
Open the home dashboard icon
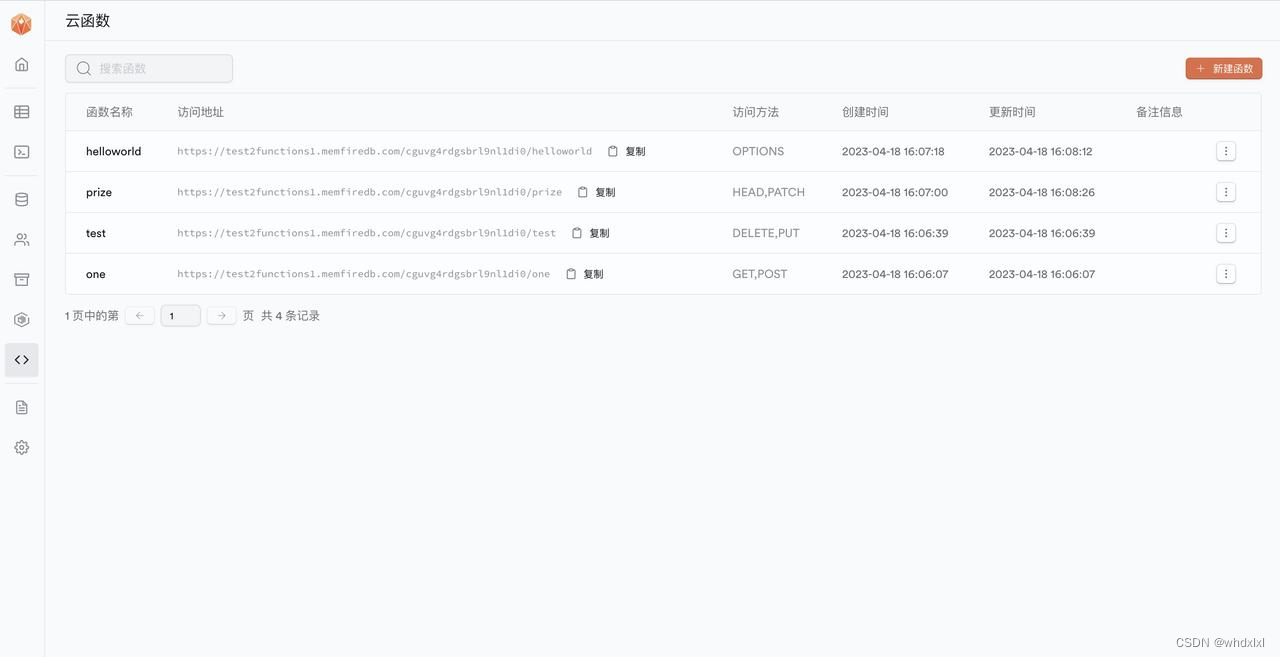21,64
